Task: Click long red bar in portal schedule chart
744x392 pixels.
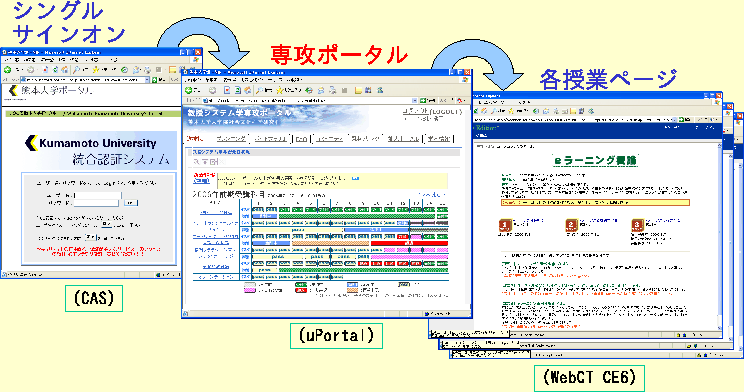Action: pyautogui.click(x=409, y=243)
